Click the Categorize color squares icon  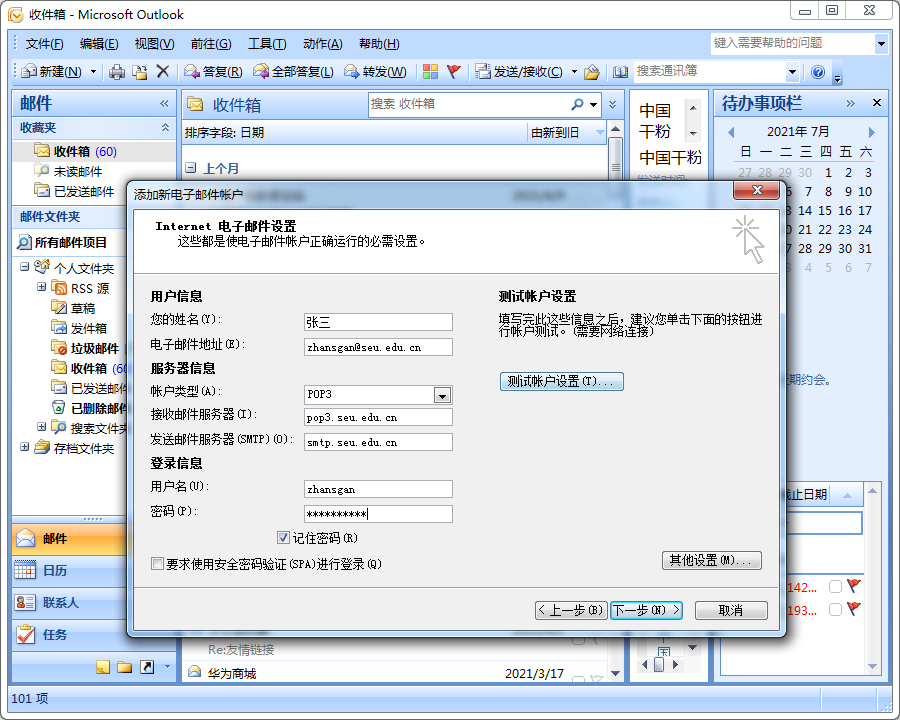pyautogui.click(x=430, y=72)
